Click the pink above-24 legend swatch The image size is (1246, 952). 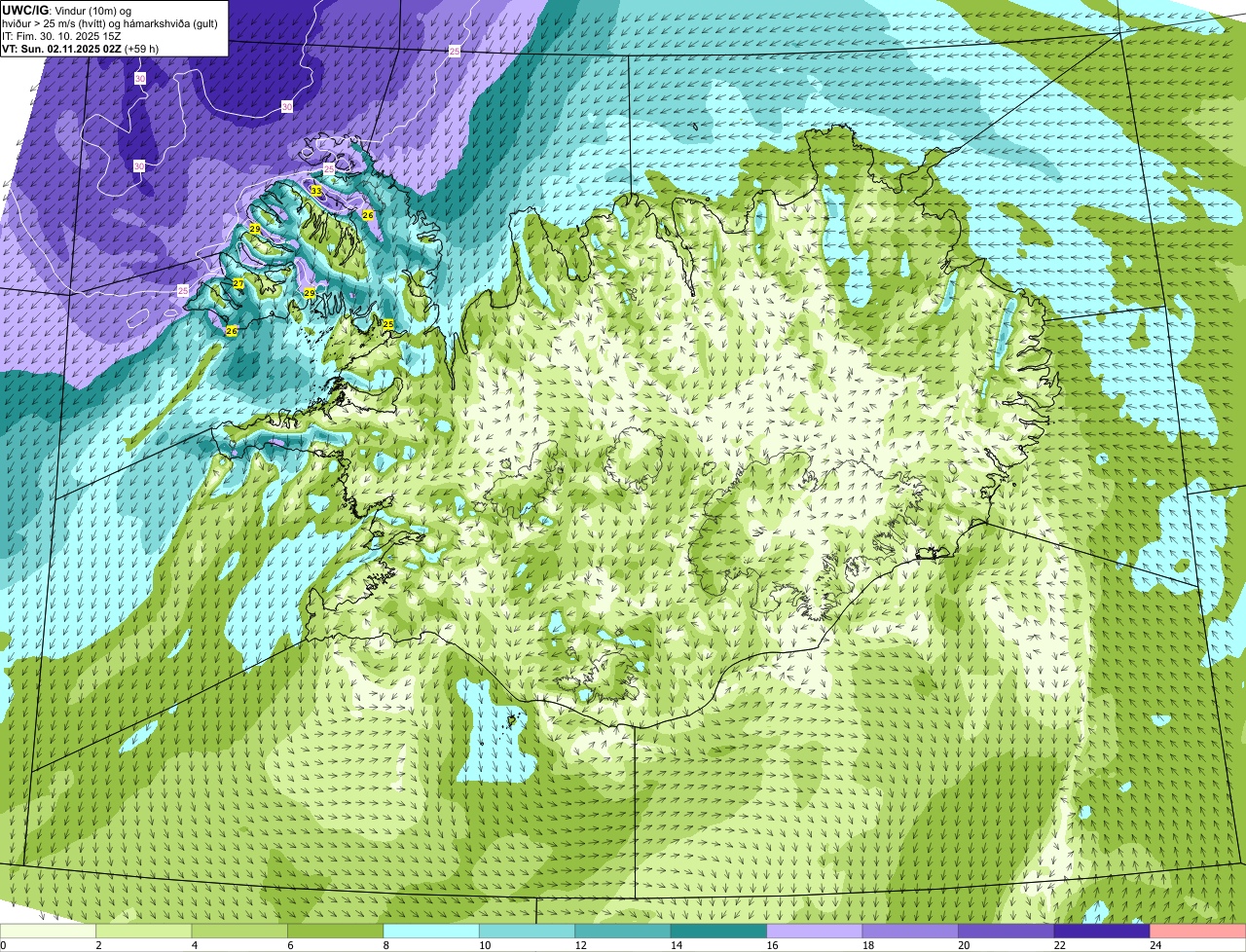point(1198,931)
